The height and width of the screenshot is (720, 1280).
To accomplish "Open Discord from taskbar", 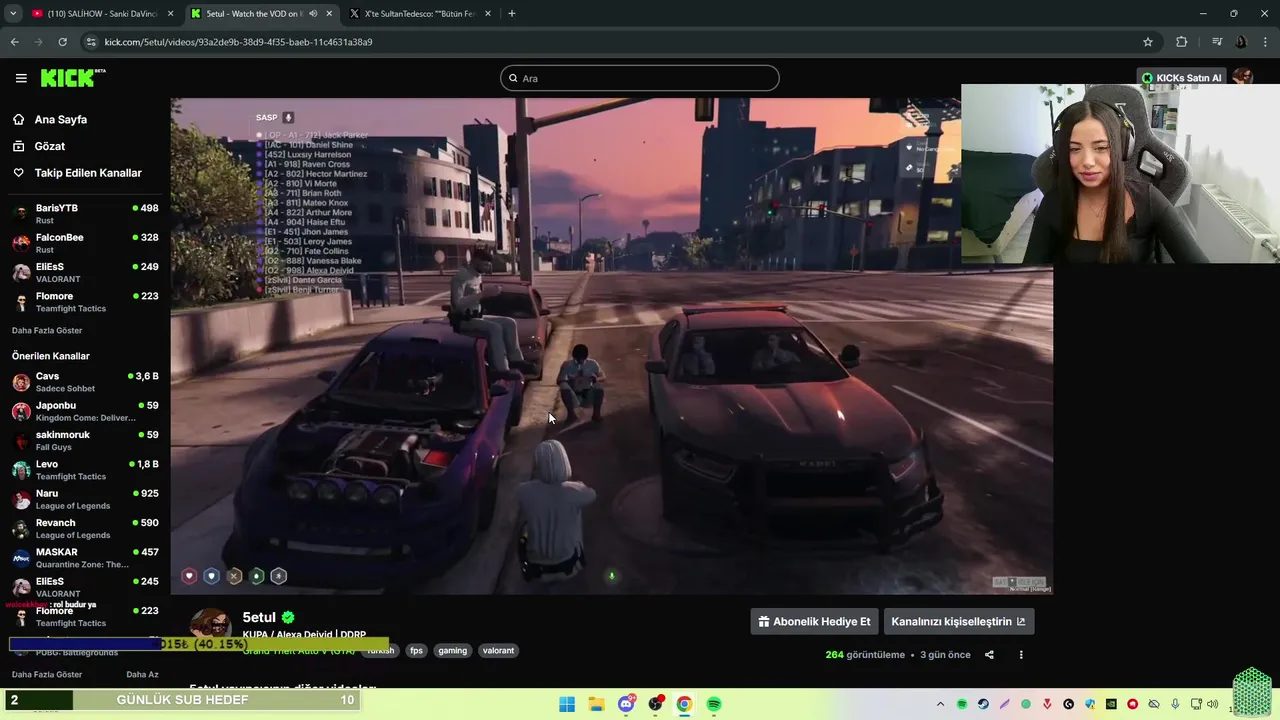I will pyautogui.click(x=626, y=704).
